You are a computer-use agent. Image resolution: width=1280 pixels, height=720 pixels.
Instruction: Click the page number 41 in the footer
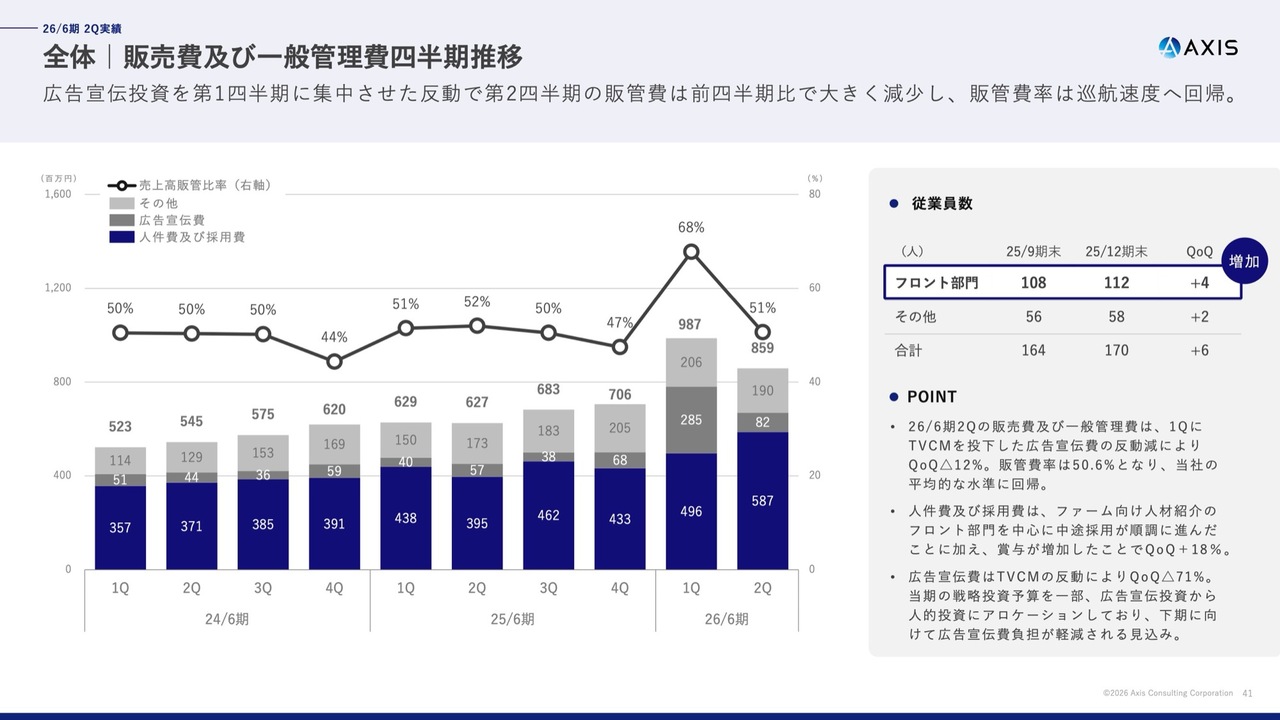(x=1247, y=693)
